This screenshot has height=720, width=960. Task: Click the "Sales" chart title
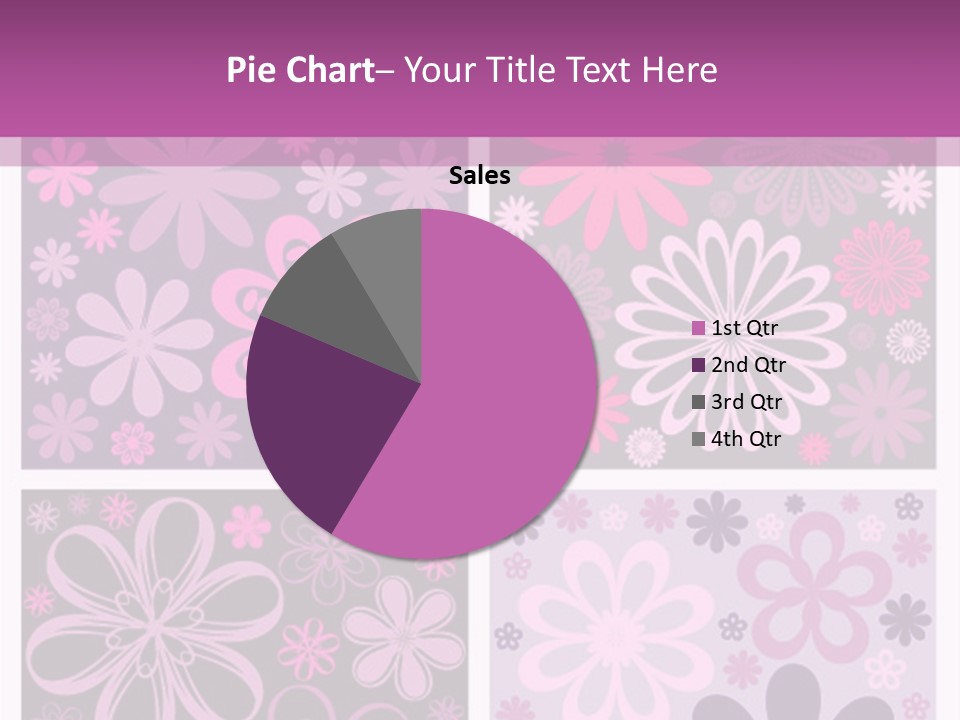click(x=480, y=176)
